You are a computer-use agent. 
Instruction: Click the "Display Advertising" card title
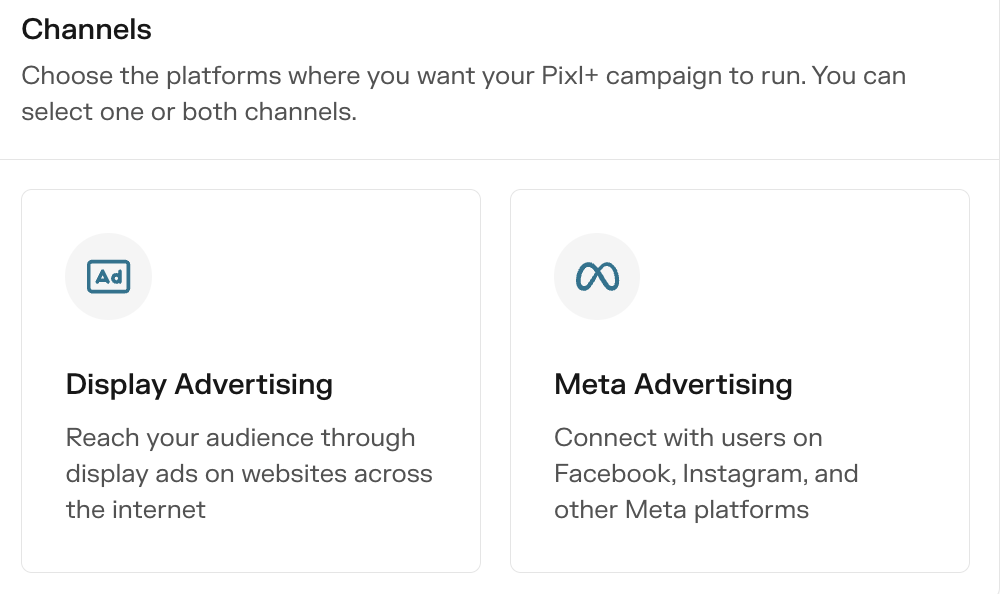click(x=199, y=384)
